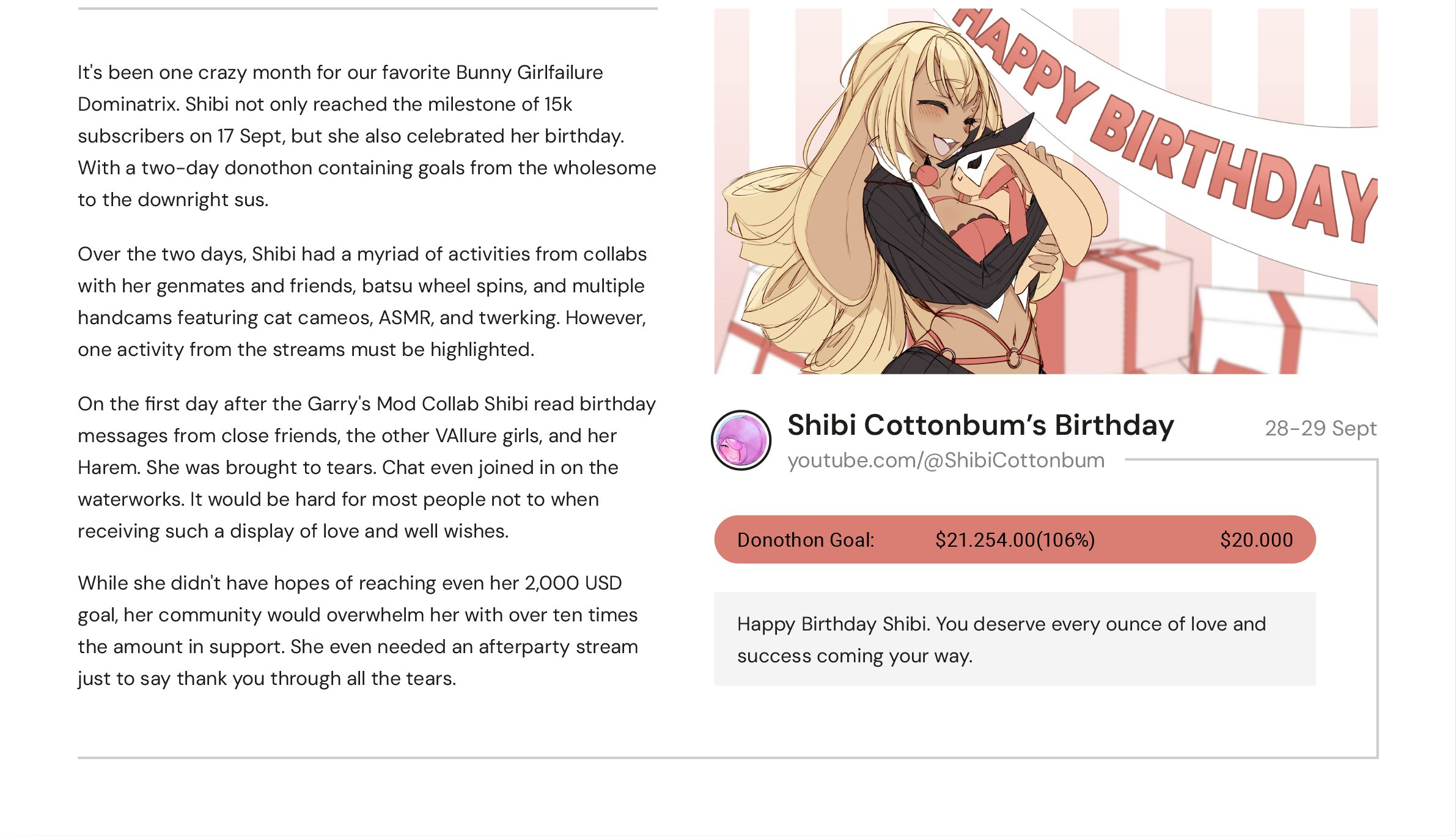Click the Shibi Cottonbum's Birthday heading
Screen dimensions: 1456x836
coord(980,425)
